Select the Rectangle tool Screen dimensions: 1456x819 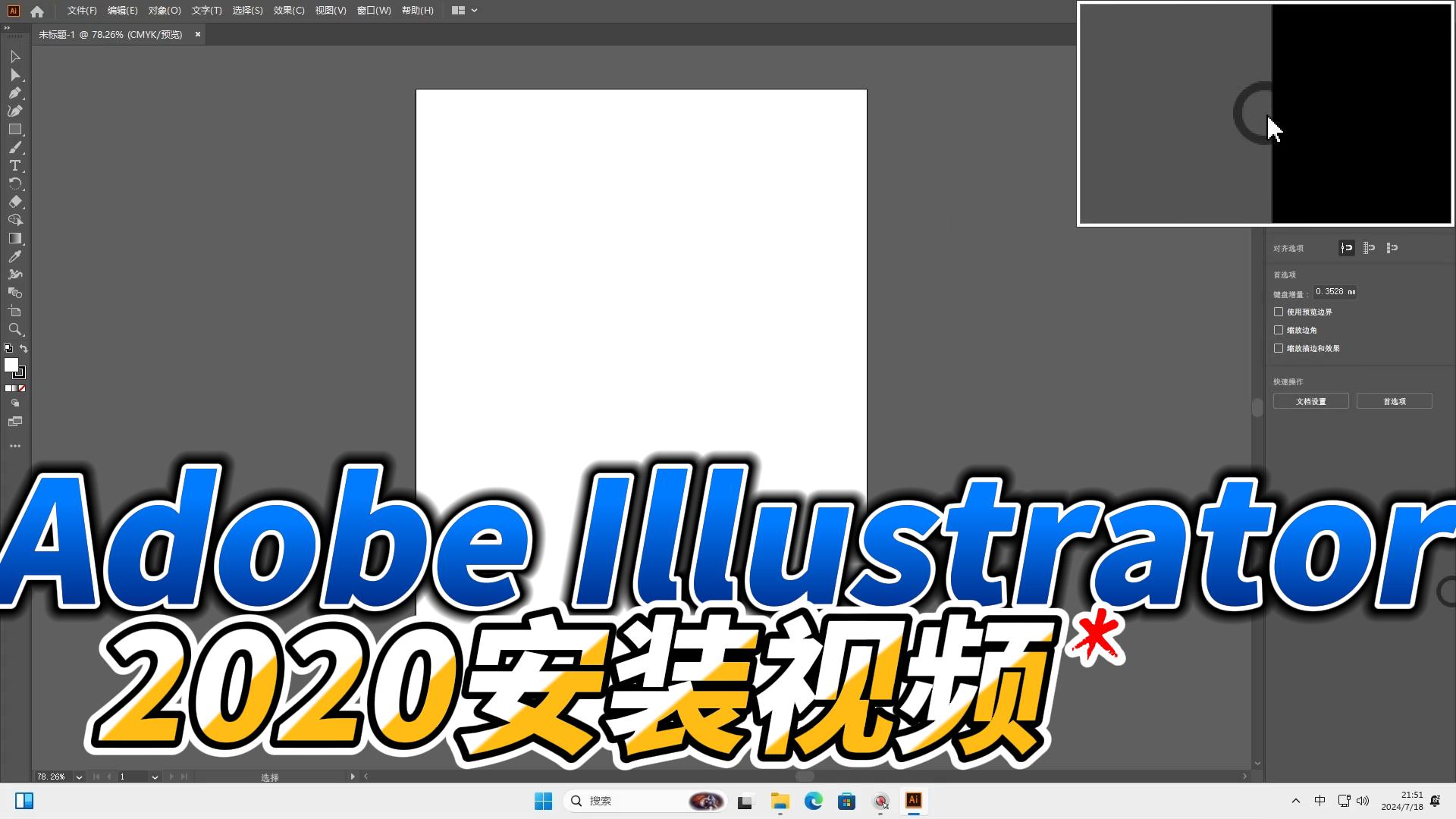(14, 130)
